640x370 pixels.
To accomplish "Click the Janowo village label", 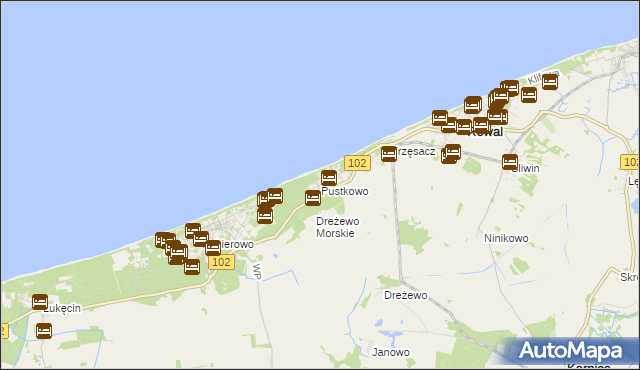I will coord(391,352).
